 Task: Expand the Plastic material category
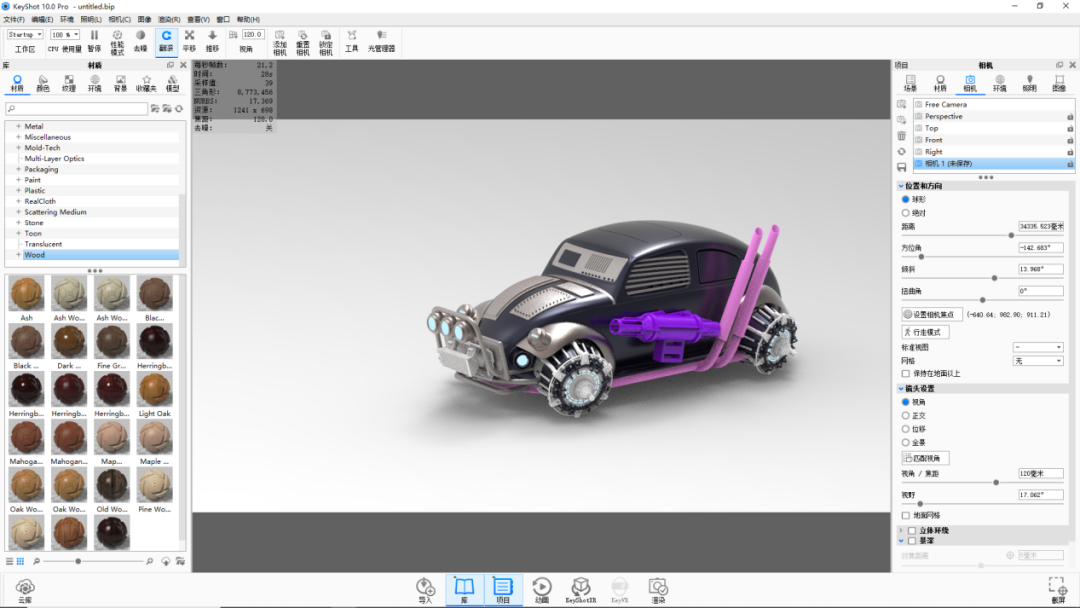[x=19, y=191]
